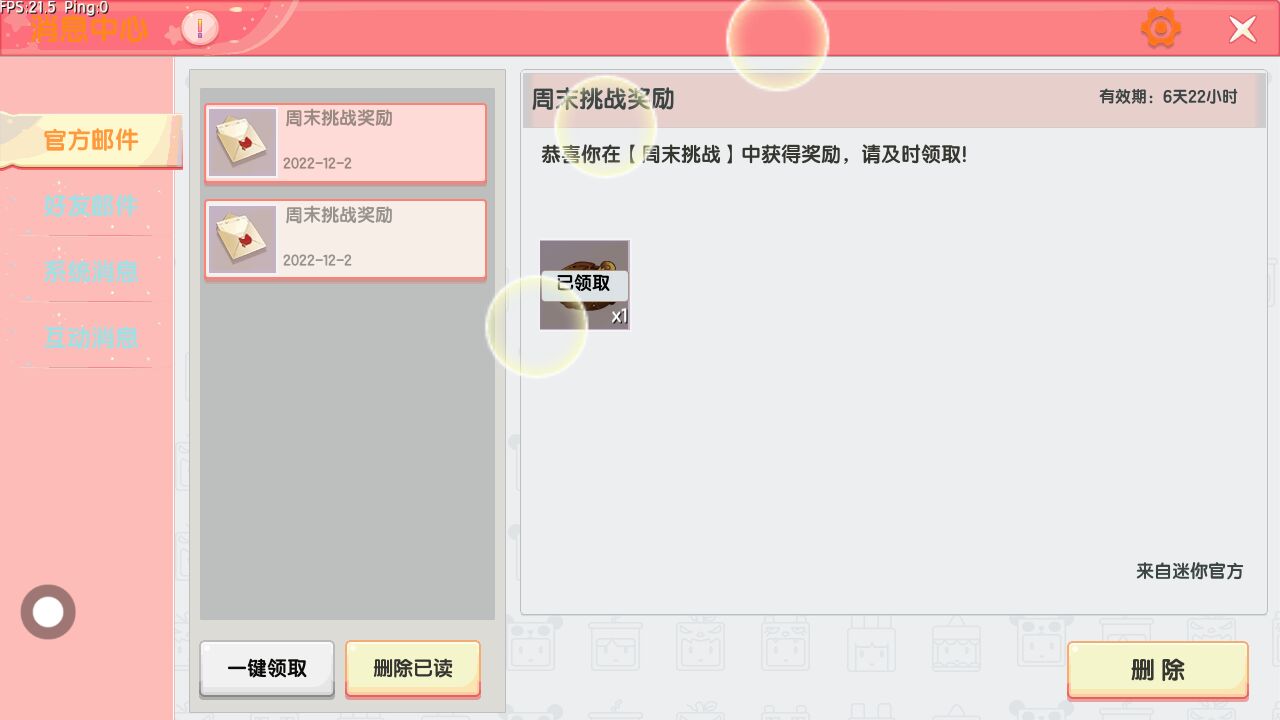Delete the open mail with 删除 button
The width and height of the screenshot is (1280, 720).
point(1157,670)
